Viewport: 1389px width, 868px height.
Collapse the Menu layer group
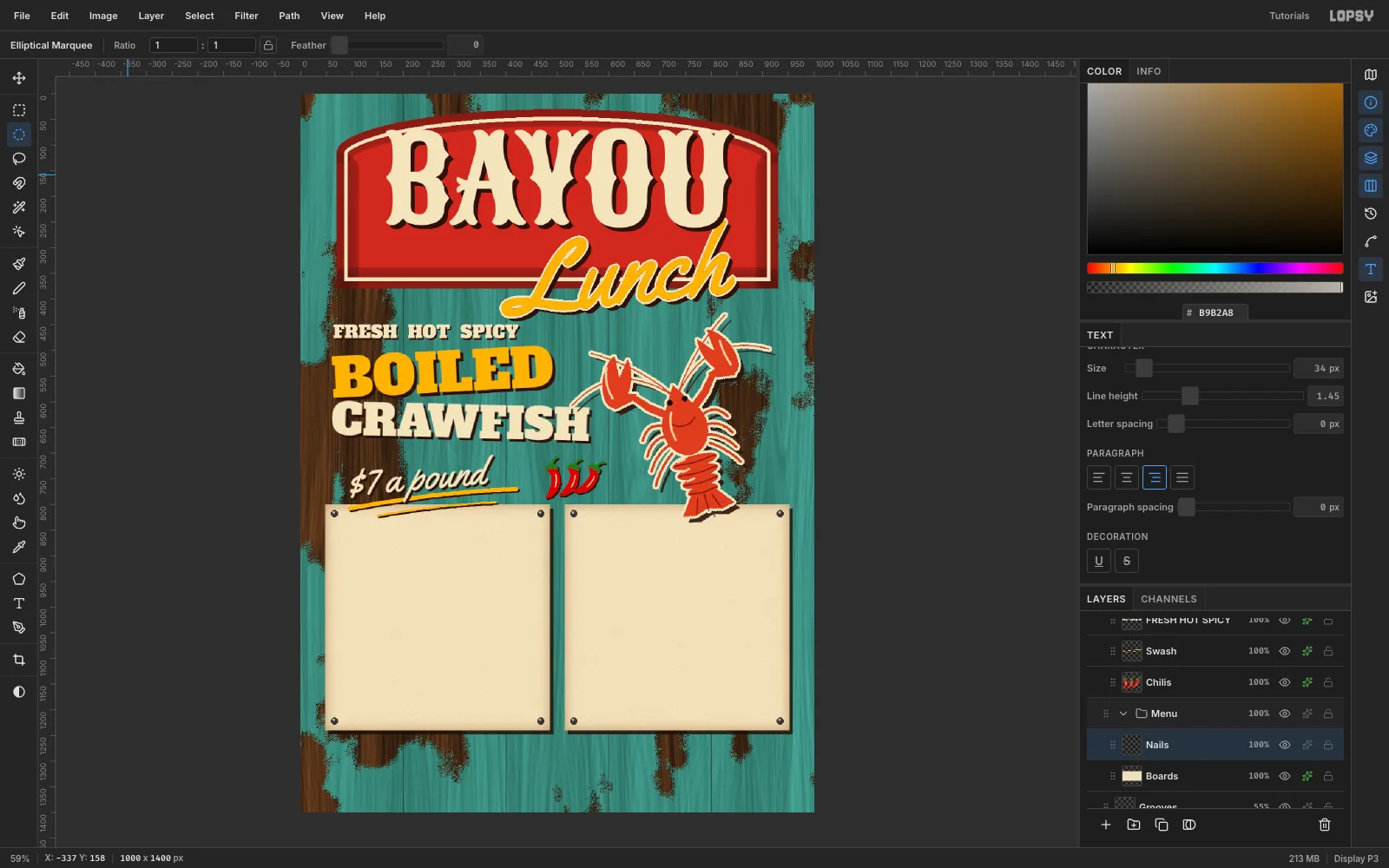tap(1123, 713)
